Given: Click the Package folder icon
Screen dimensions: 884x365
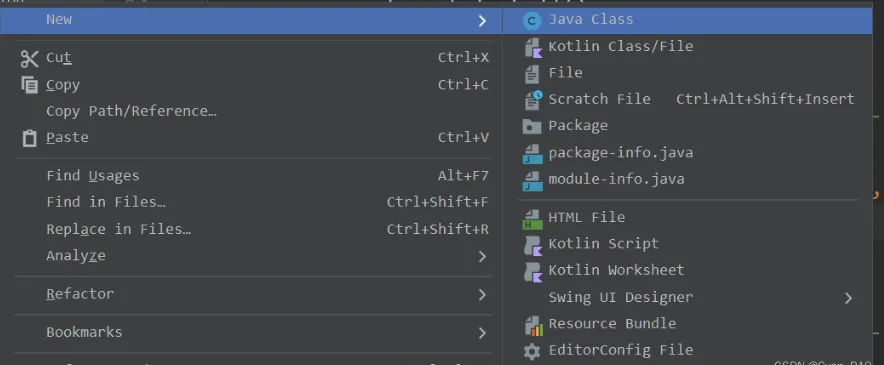Looking at the screenshot, I should coord(532,126).
